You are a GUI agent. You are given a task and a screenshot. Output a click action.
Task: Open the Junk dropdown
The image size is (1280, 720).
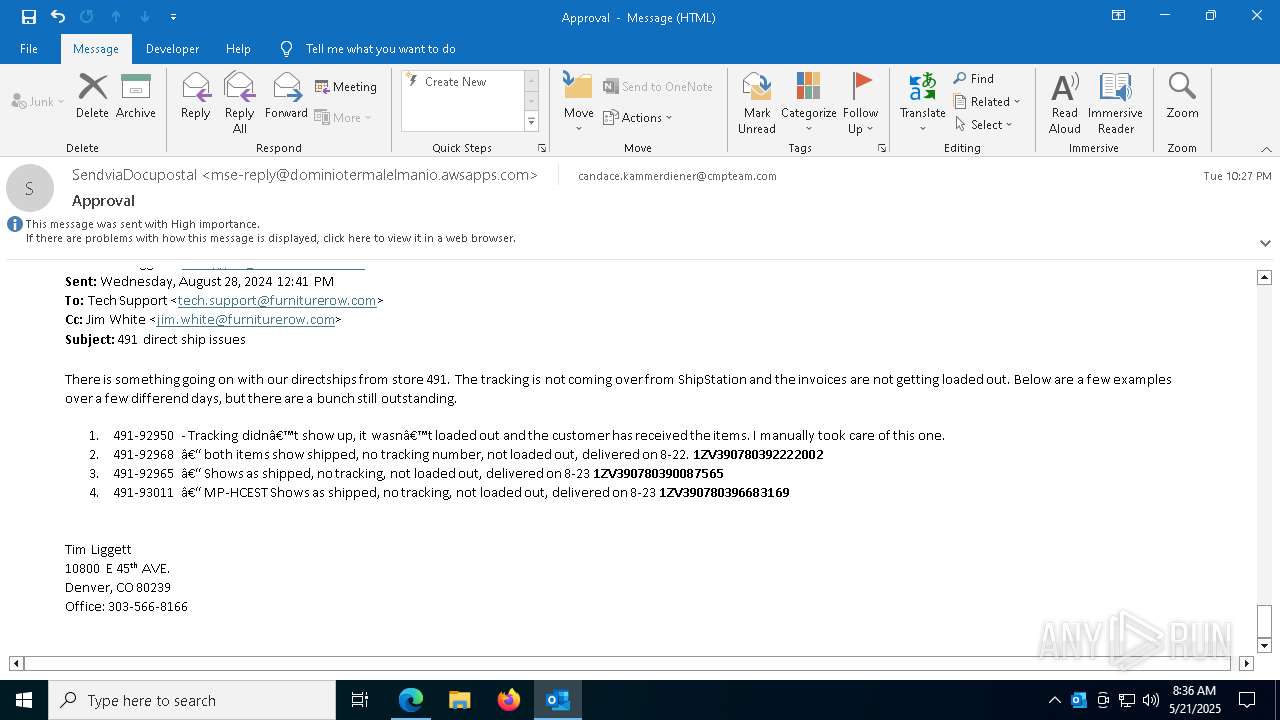[x=38, y=101]
